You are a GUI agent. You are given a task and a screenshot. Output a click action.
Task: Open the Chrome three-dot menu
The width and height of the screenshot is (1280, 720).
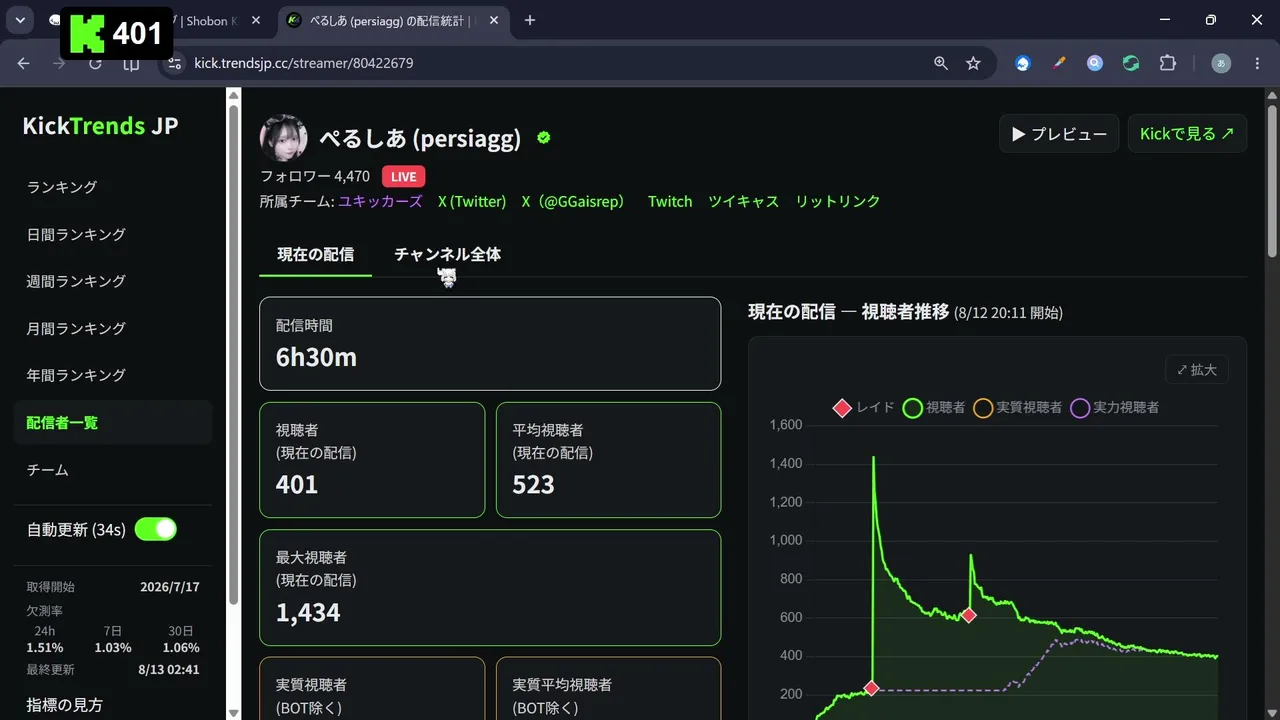1257,63
